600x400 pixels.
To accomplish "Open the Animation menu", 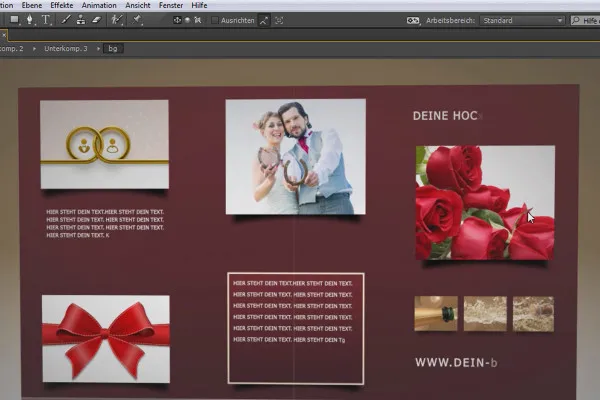I will (x=99, y=5).
